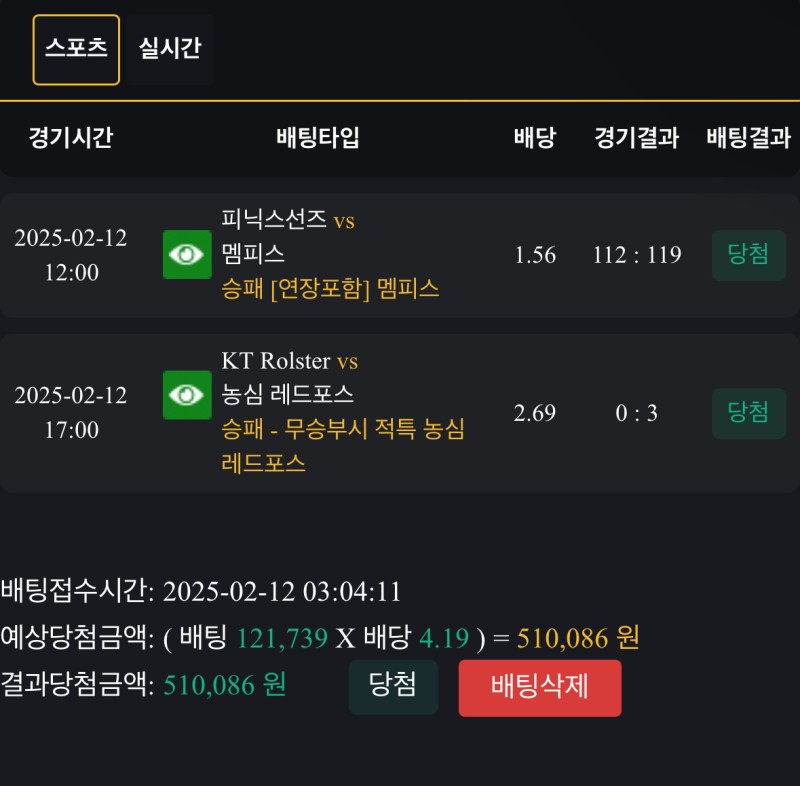Click the 112 : 119 score result
Screen dimensions: 800x786
[636, 255]
